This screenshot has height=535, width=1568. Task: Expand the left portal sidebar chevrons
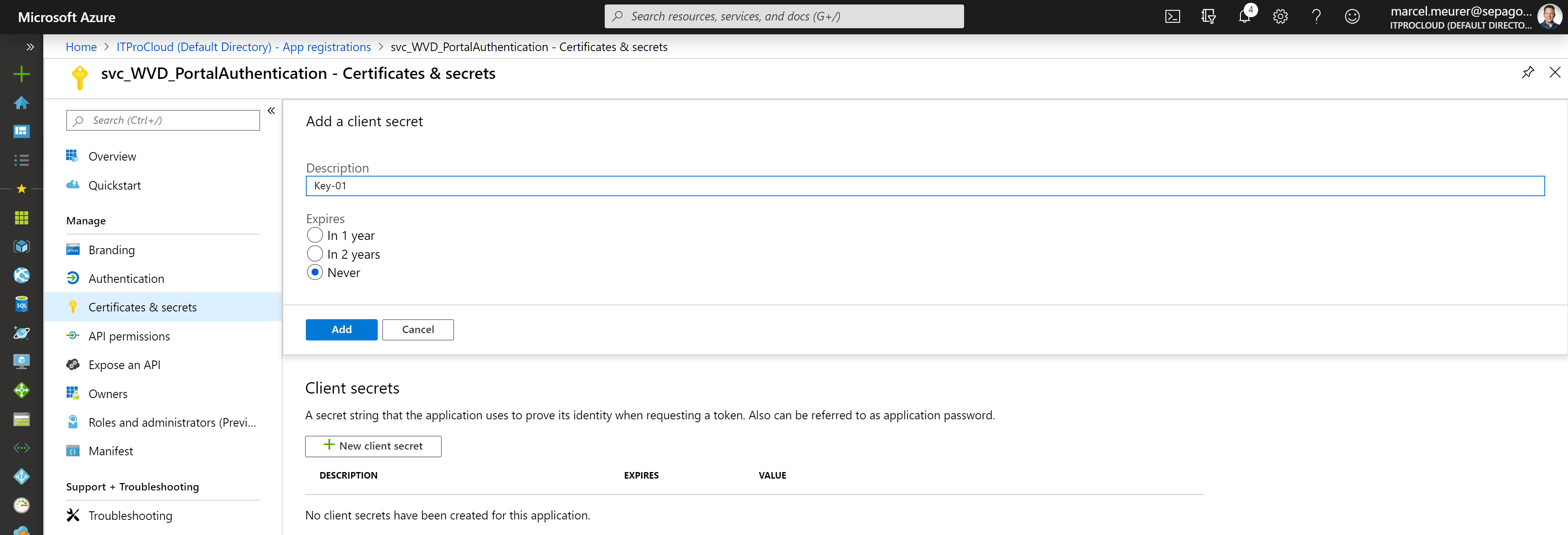[x=30, y=47]
